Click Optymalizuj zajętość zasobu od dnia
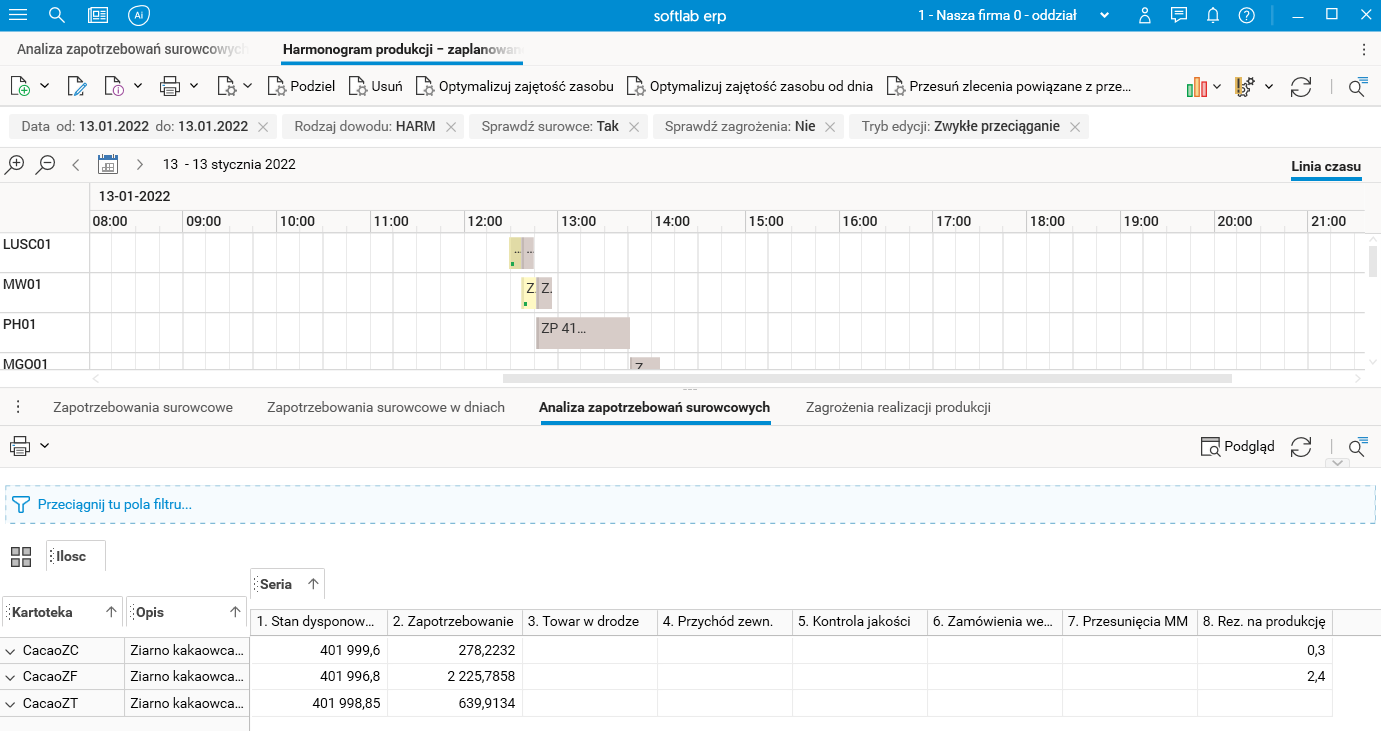Image resolution: width=1381 pixels, height=731 pixels. [749, 87]
